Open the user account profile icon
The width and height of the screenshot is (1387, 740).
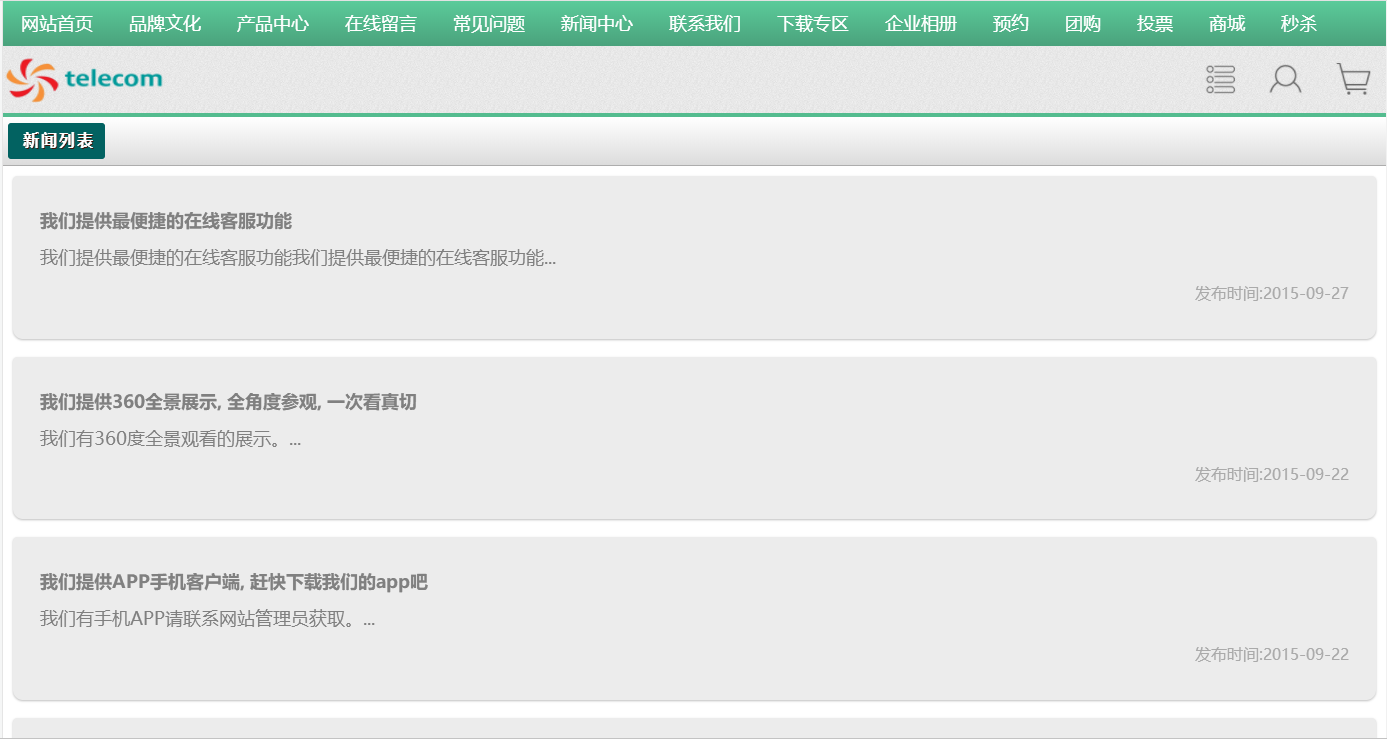click(1285, 80)
